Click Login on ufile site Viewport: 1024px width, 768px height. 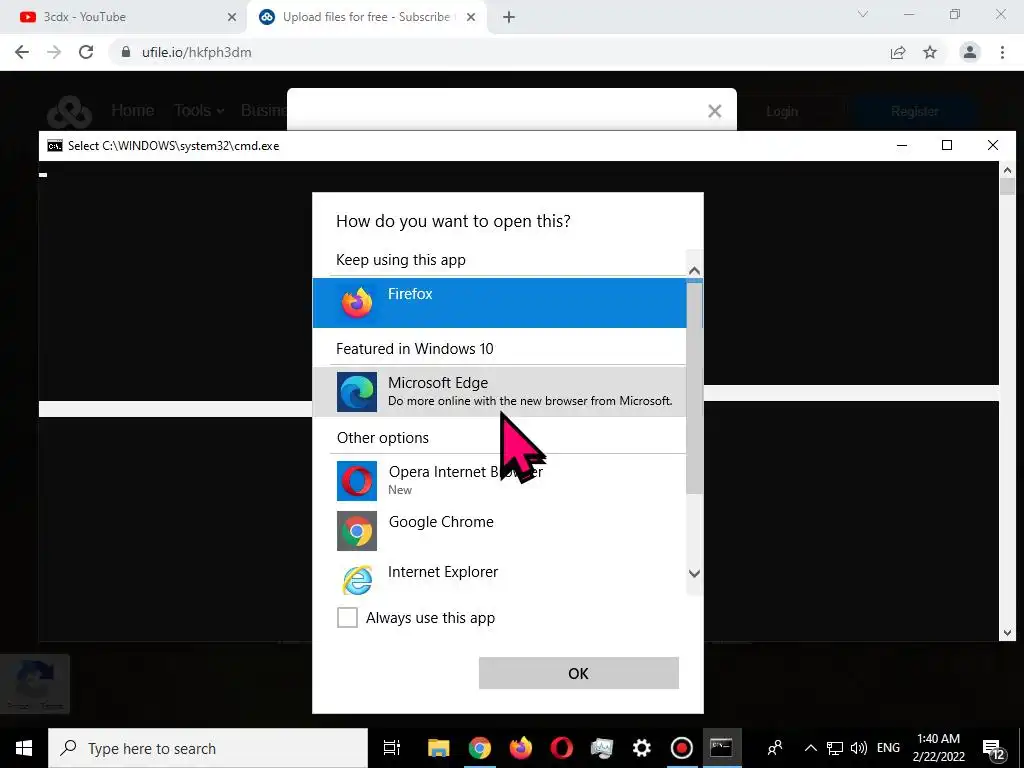[782, 112]
